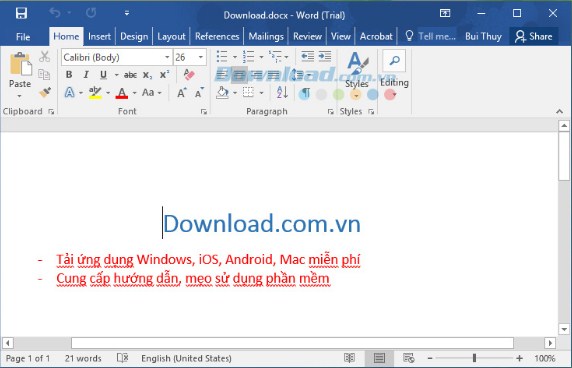Open the References tab
Image resolution: width=572 pixels, height=368 pixels.
click(217, 36)
